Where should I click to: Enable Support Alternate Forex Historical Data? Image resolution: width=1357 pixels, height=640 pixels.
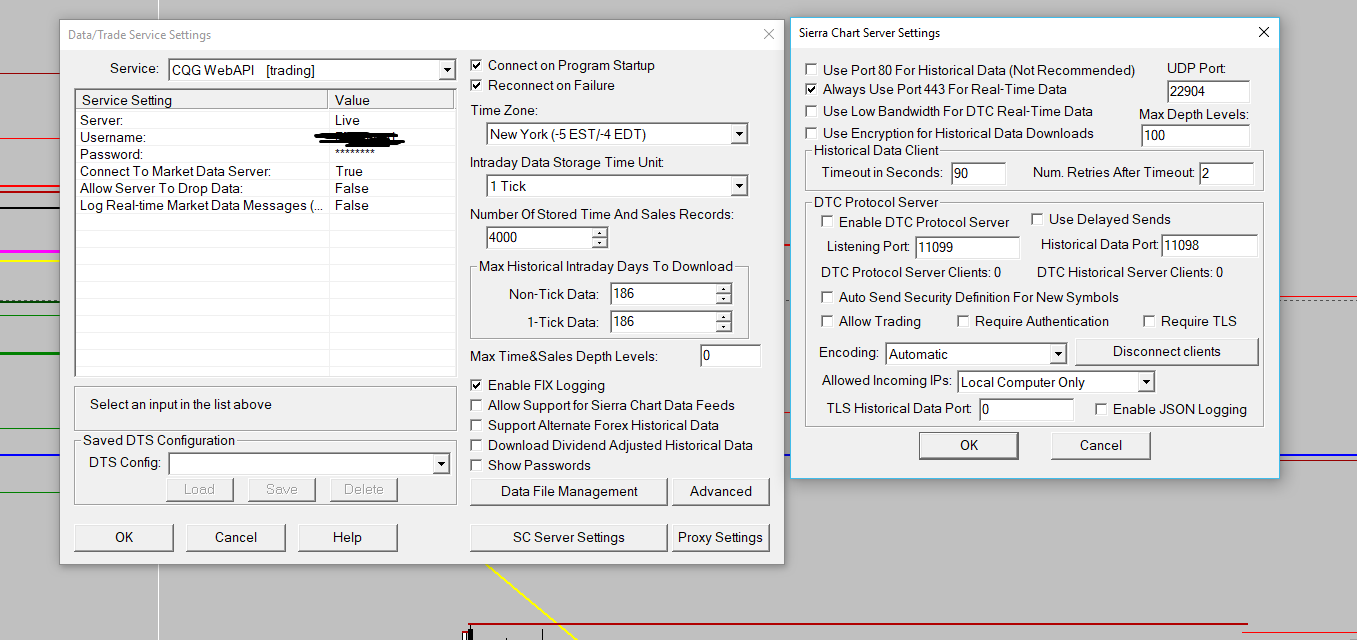click(x=477, y=425)
